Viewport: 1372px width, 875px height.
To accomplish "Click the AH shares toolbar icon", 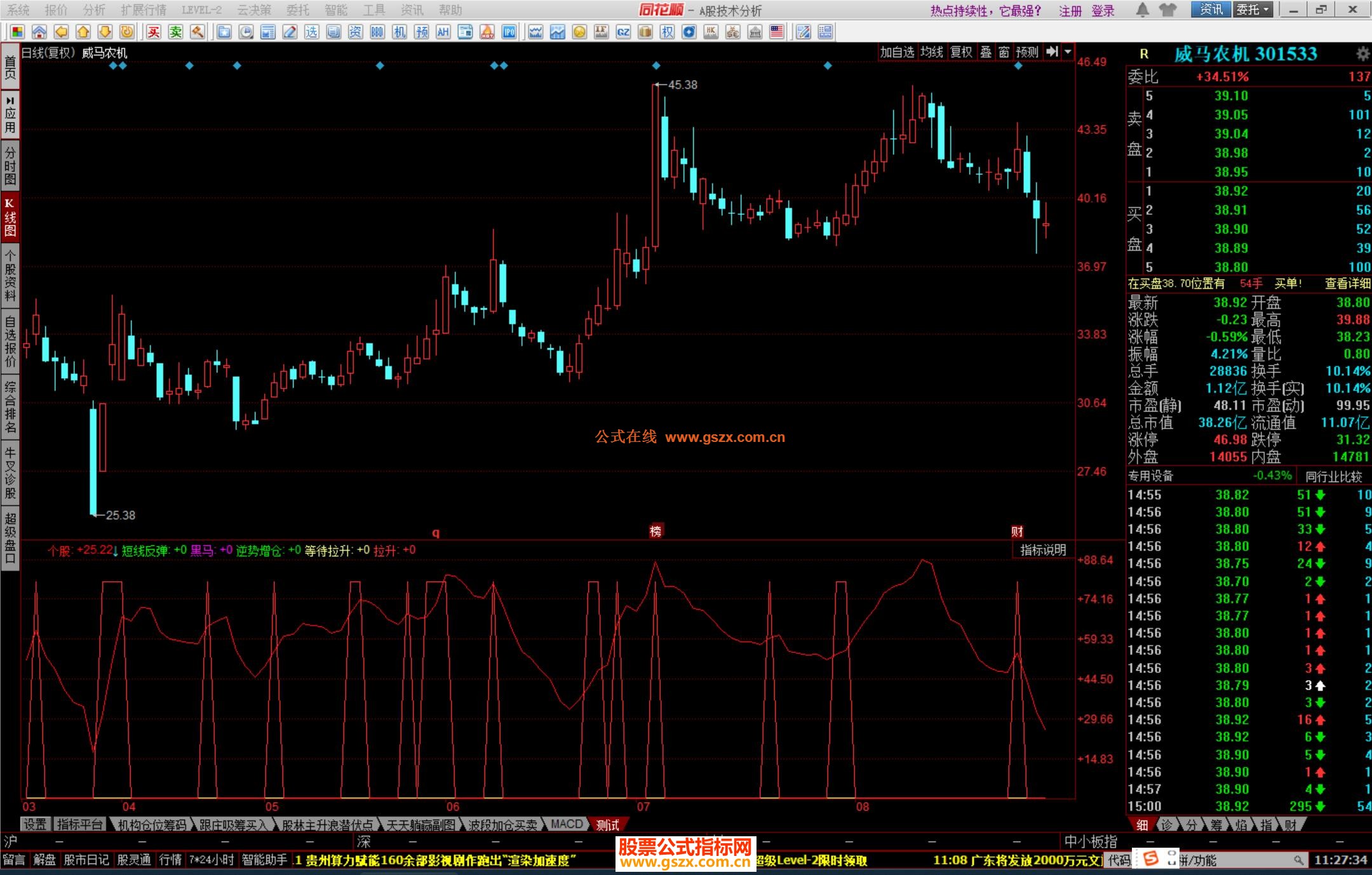I will pos(443,32).
